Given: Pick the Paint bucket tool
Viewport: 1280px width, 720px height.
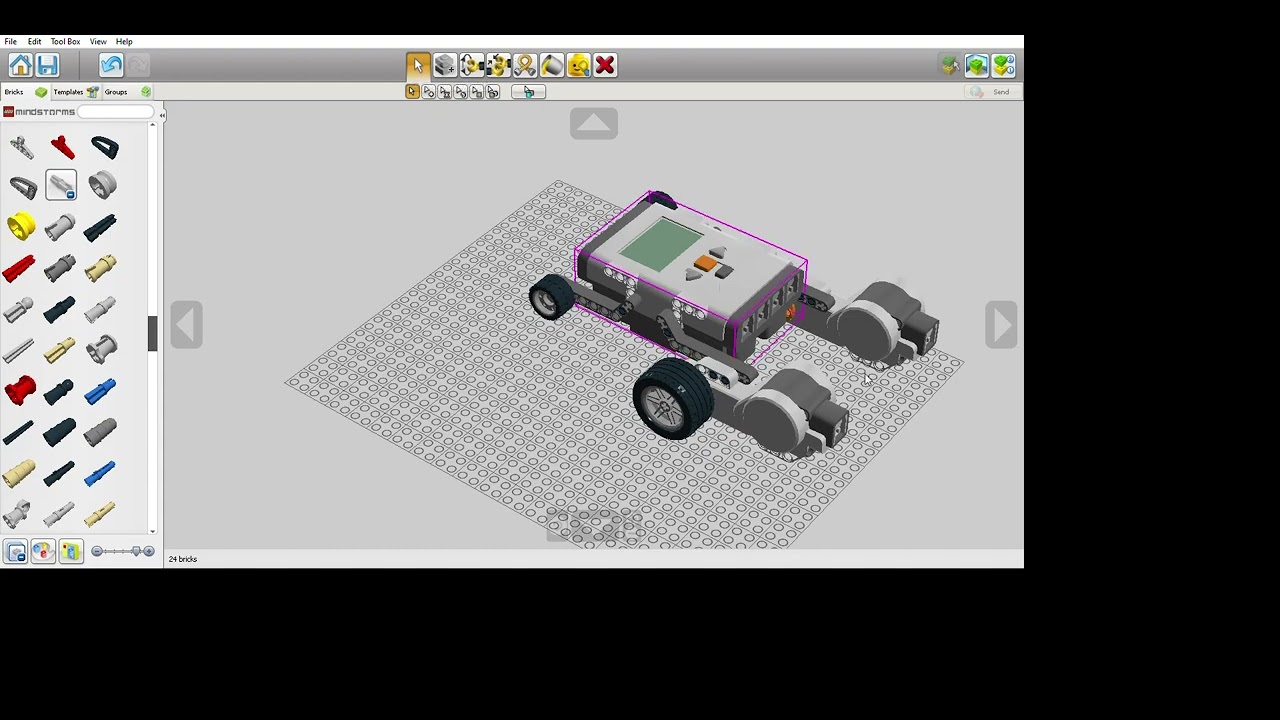Looking at the screenshot, I should pos(552,66).
